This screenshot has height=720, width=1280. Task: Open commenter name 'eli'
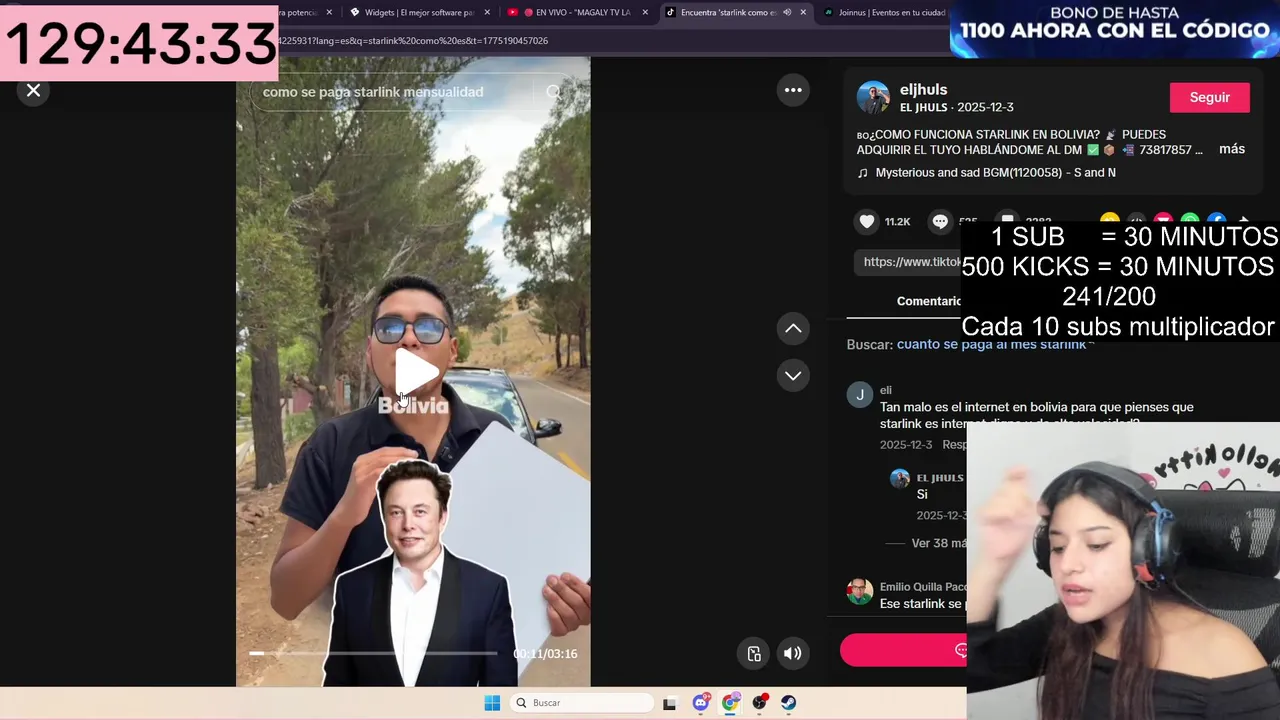tap(886, 390)
